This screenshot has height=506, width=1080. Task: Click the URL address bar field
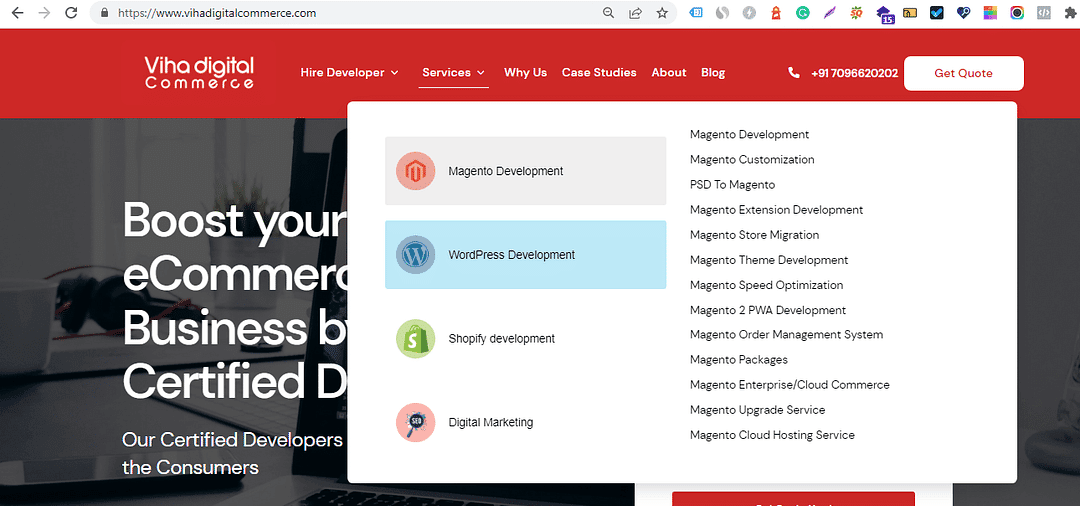[x=350, y=13]
